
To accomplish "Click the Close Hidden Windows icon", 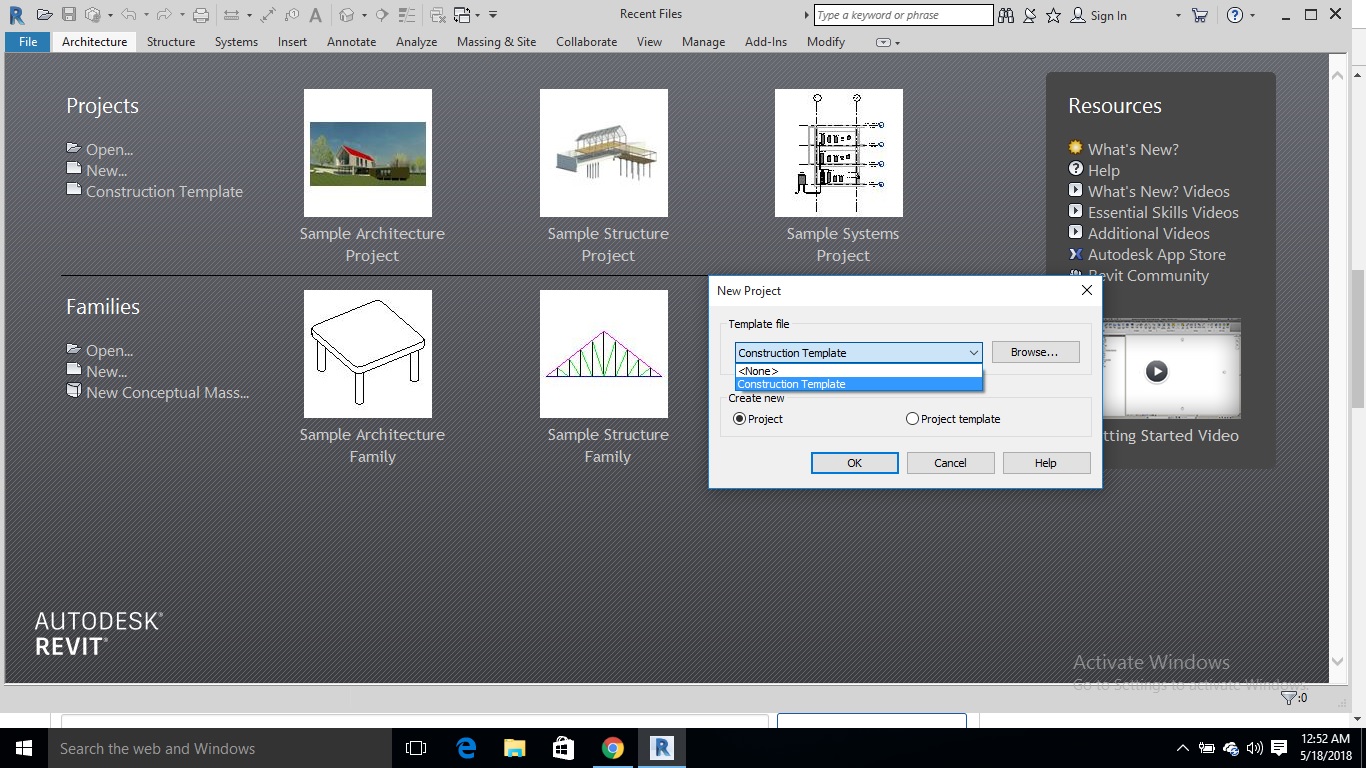I will pos(438,15).
